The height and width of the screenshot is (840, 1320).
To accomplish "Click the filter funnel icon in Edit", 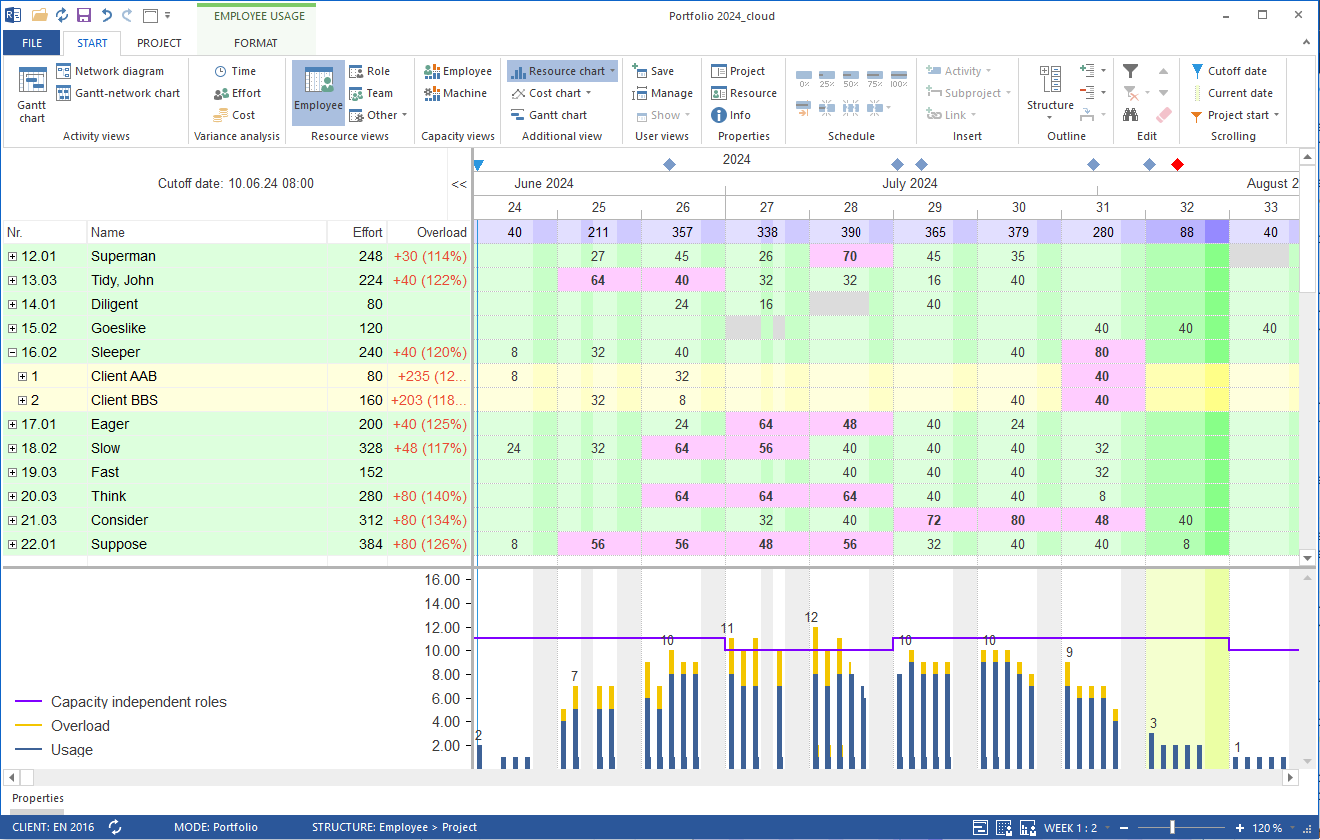I will click(x=1130, y=71).
